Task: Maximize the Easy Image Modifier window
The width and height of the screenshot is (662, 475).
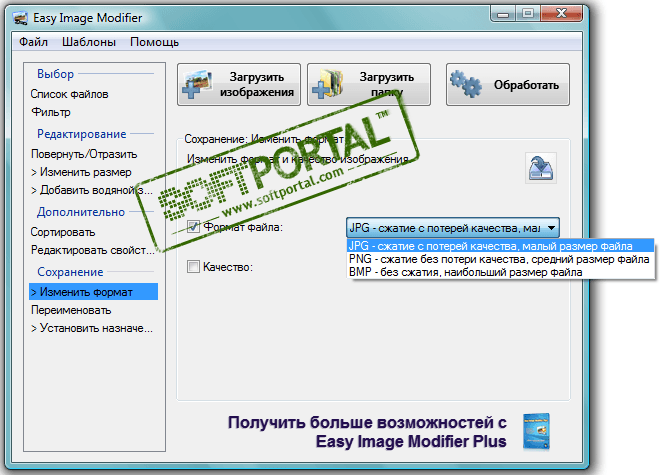Action: [528, 14]
